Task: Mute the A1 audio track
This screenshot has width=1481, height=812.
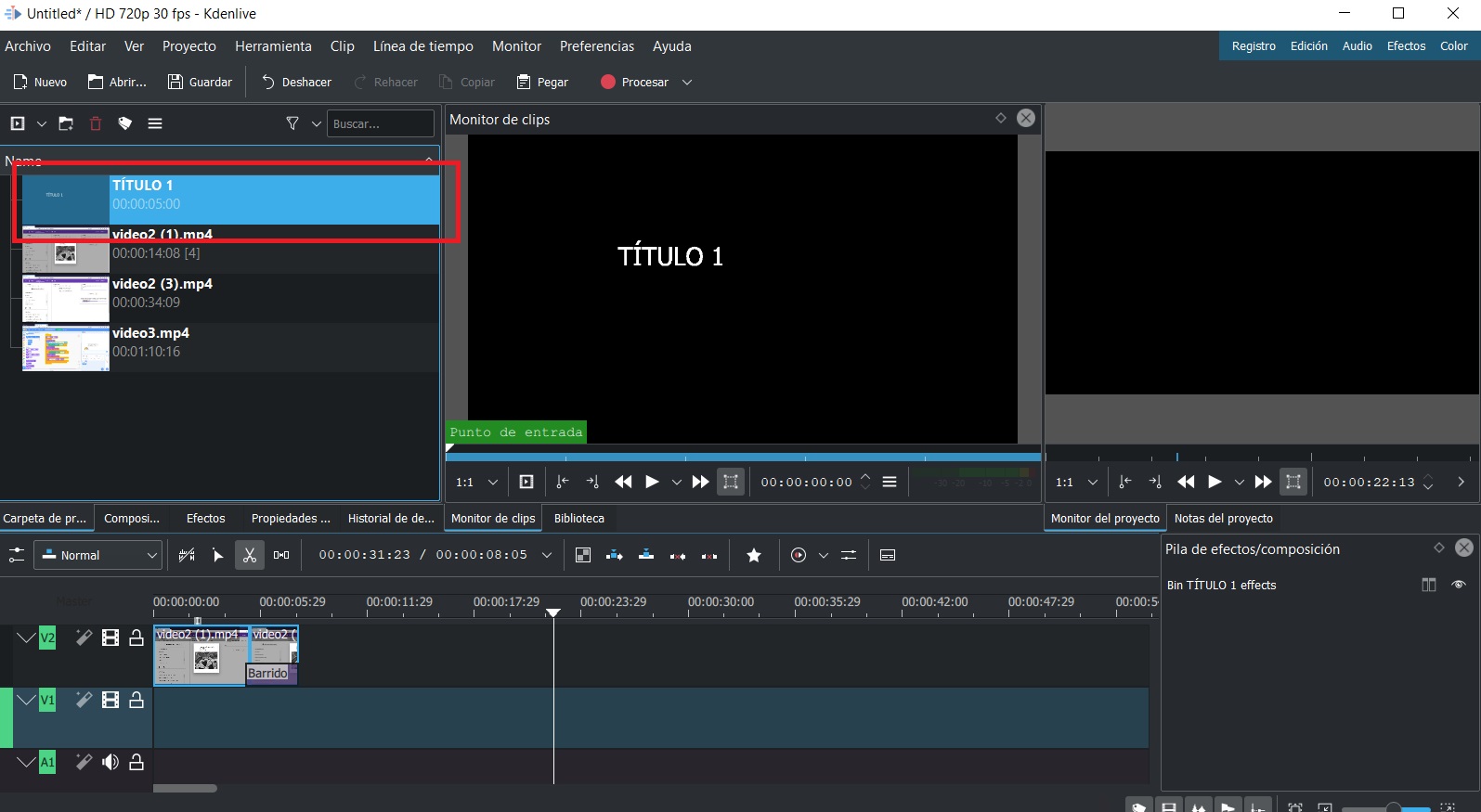Action: tap(110, 762)
